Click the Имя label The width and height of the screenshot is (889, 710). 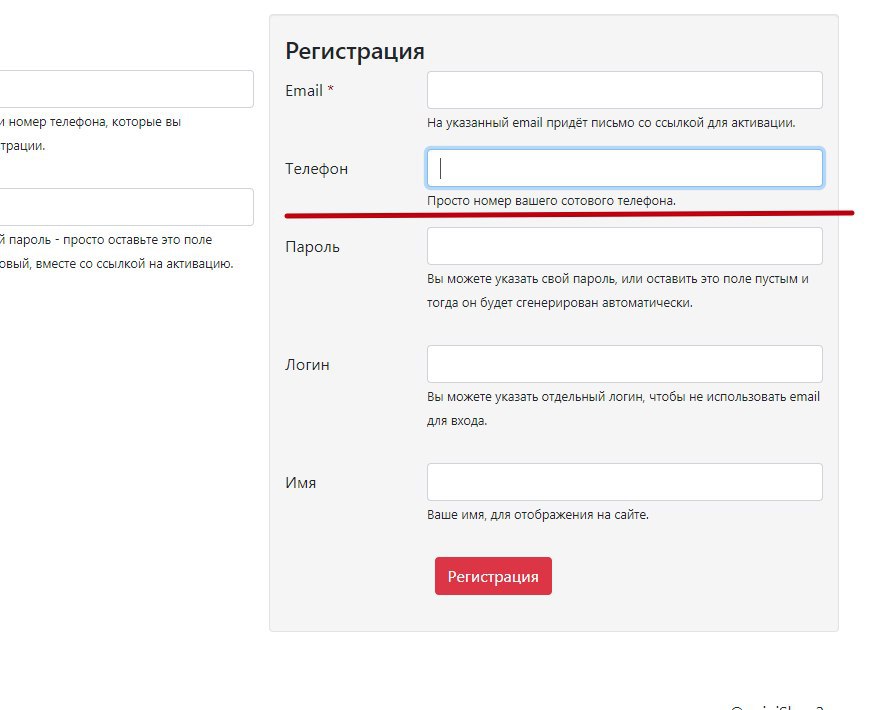click(300, 483)
